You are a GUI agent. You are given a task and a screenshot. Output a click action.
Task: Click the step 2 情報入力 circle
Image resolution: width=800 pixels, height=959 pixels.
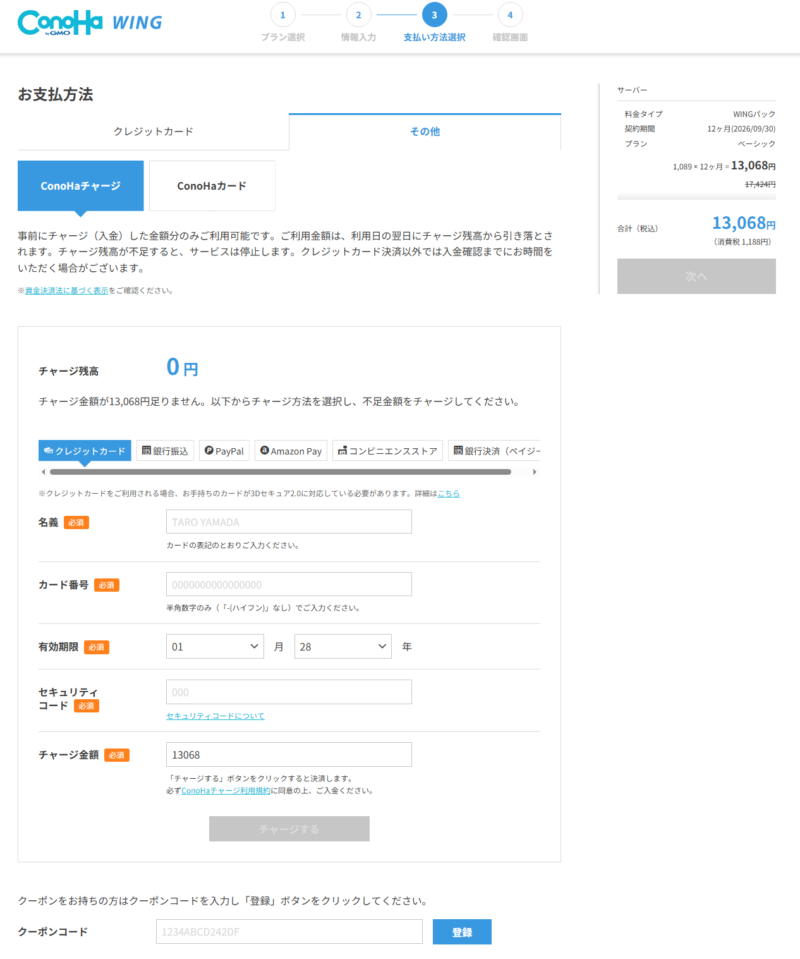[x=358, y=15]
